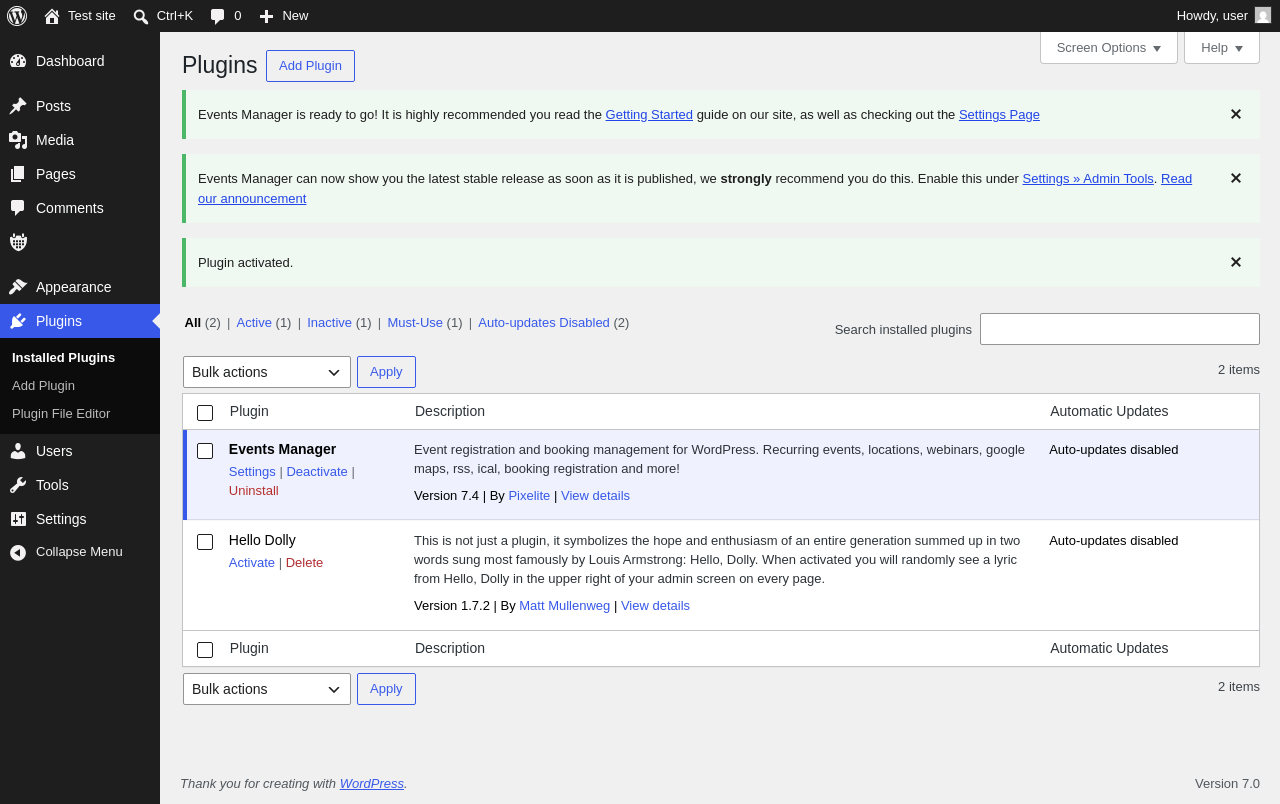Open Tools wrench icon
The width and height of the screenshot is (1280, 804).
18,485
